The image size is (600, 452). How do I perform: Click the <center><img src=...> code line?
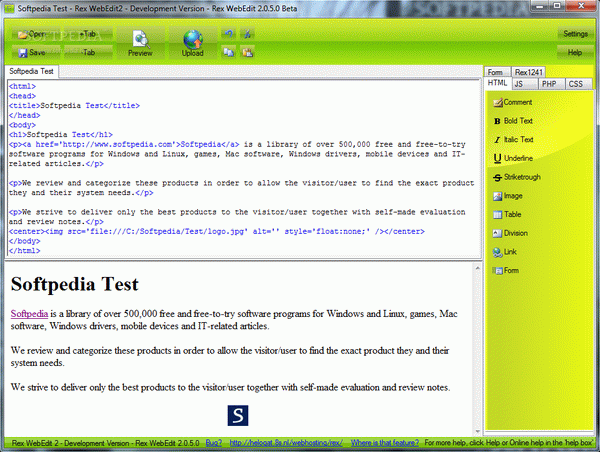[217, 232]
